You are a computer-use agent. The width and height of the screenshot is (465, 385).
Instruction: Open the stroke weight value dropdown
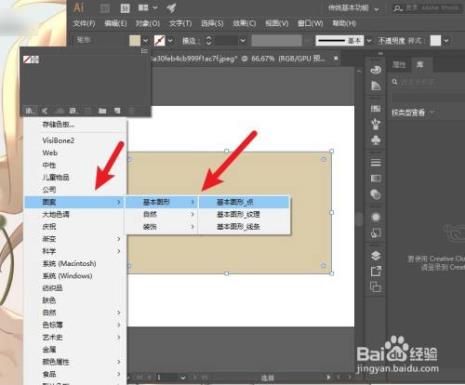(x=243, y=41)
